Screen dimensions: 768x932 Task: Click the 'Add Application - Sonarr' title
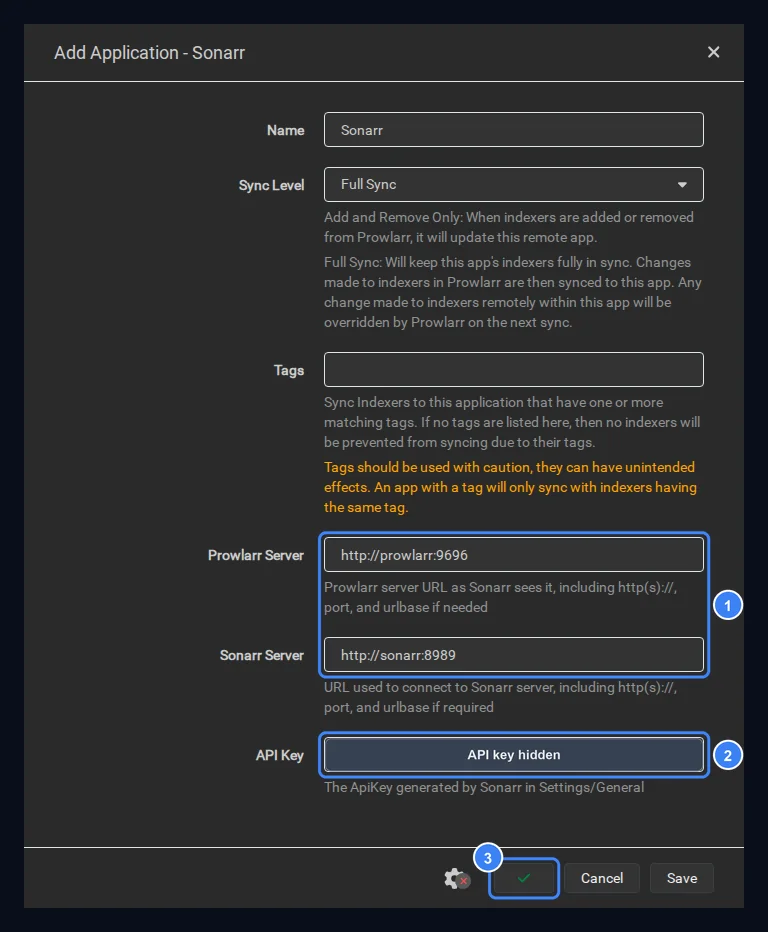149,53
